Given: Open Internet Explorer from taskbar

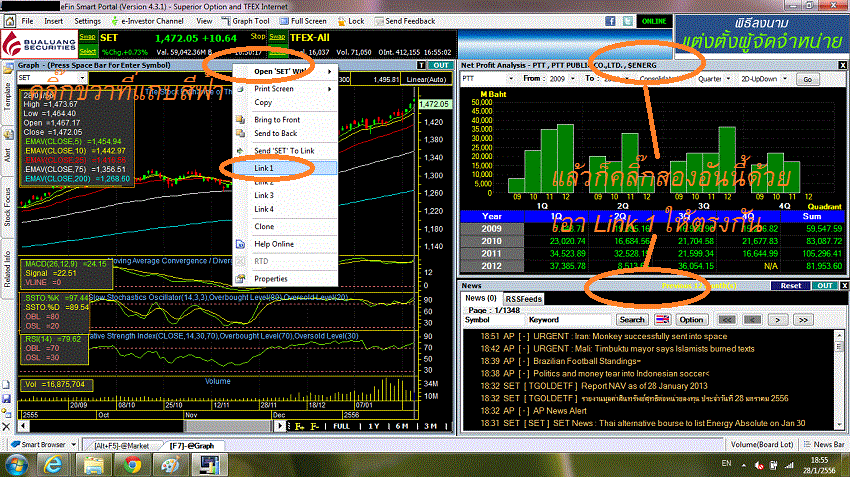Looking at the screenshot, I should [53, 465].
